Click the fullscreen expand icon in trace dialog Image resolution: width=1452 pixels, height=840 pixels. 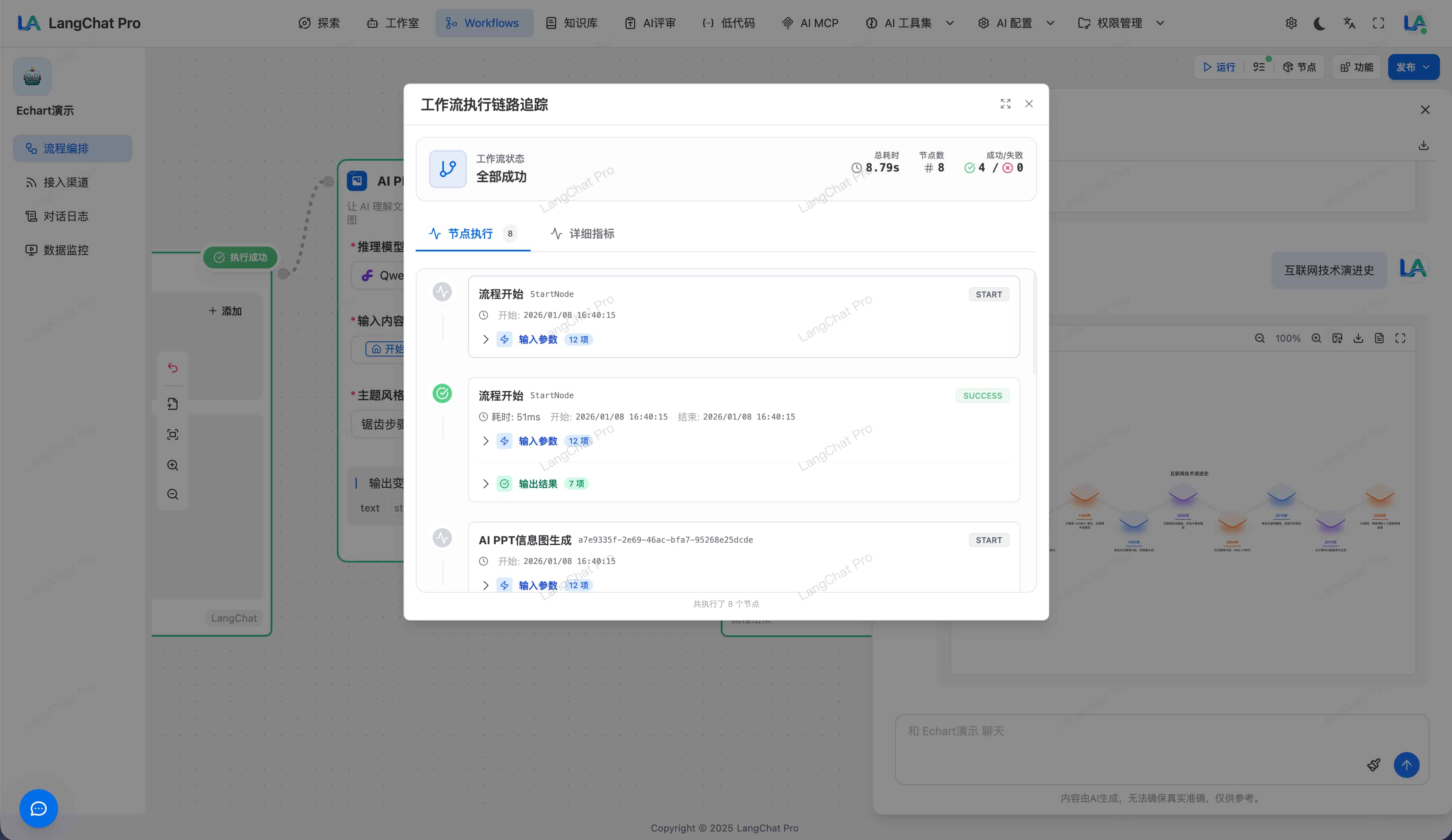pos(1005,104)
